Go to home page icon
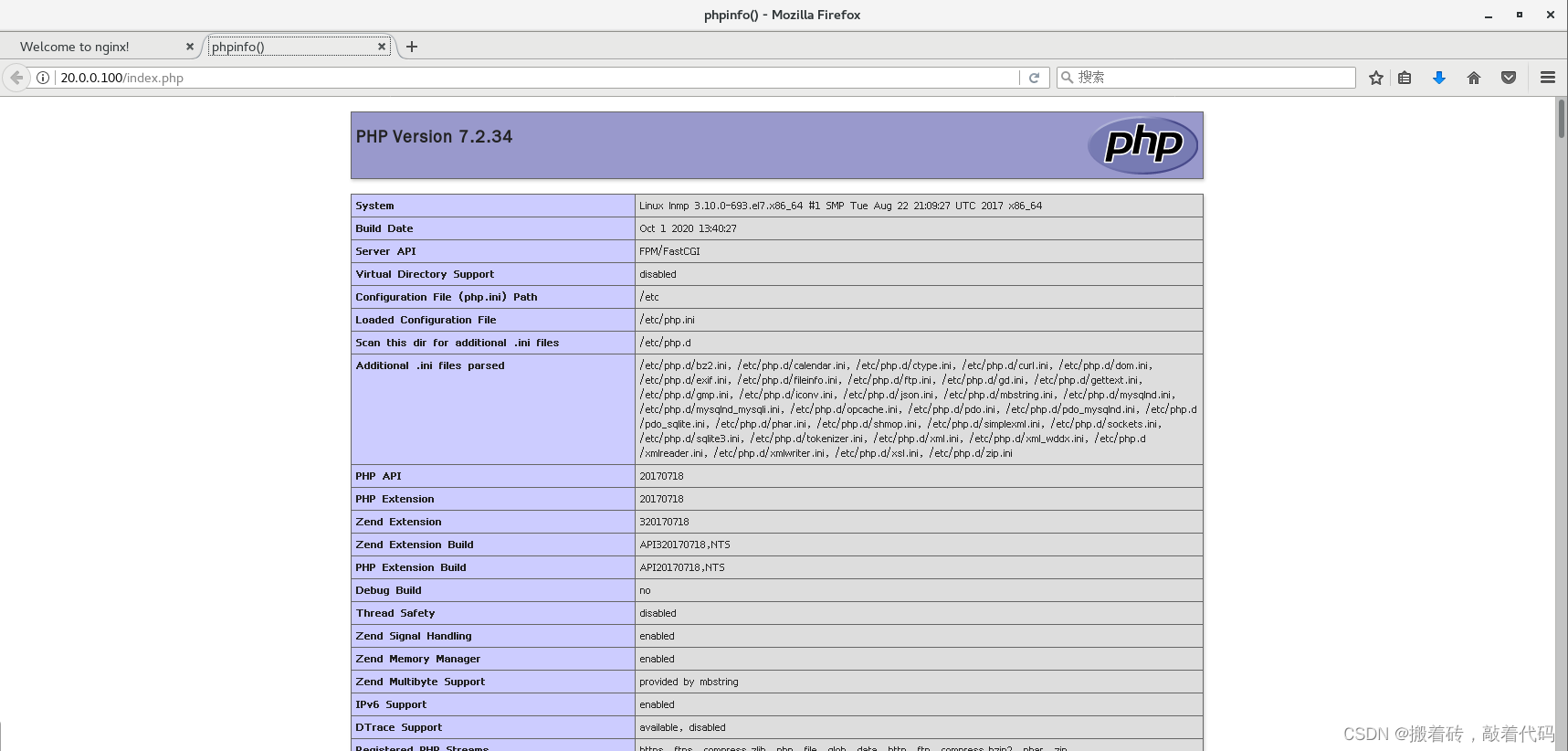The image size is (1568, 751). [x=1474, y=78]
